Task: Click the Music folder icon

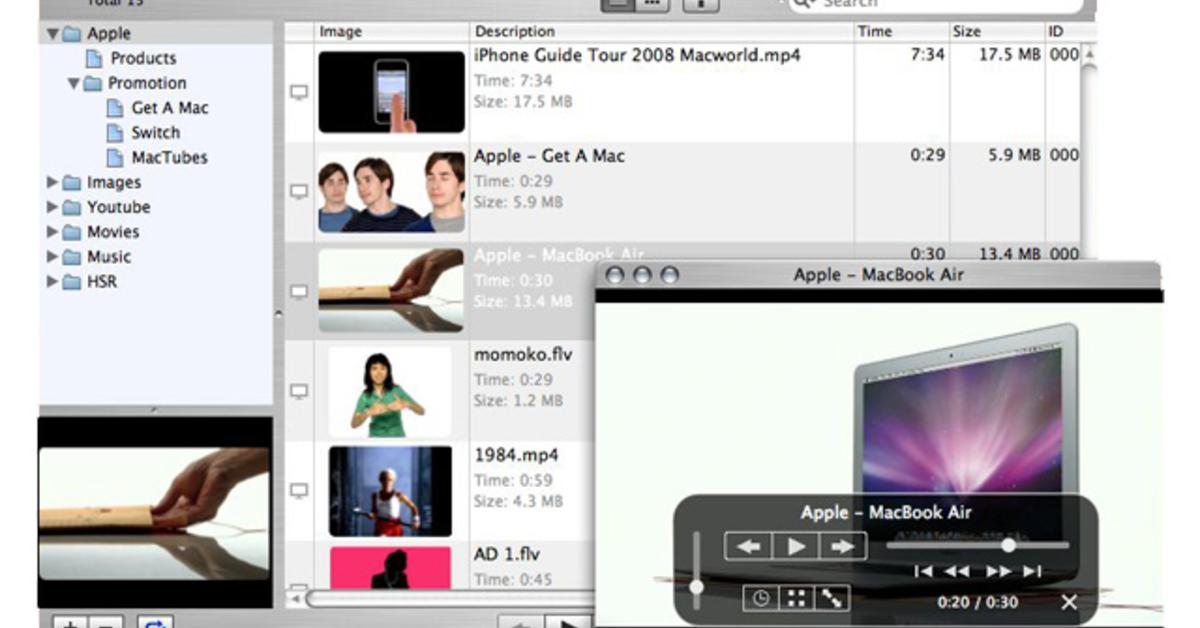Action: click(72, 257)
